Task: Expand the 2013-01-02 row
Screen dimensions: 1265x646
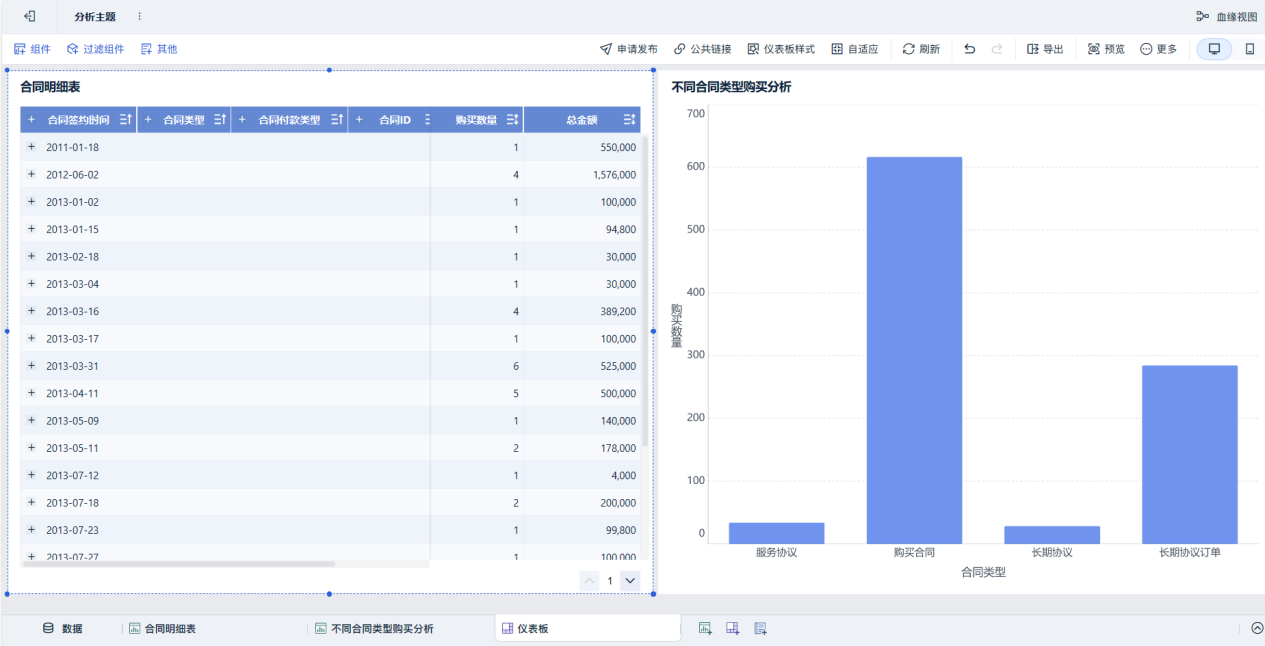Action: pos(31,201)
